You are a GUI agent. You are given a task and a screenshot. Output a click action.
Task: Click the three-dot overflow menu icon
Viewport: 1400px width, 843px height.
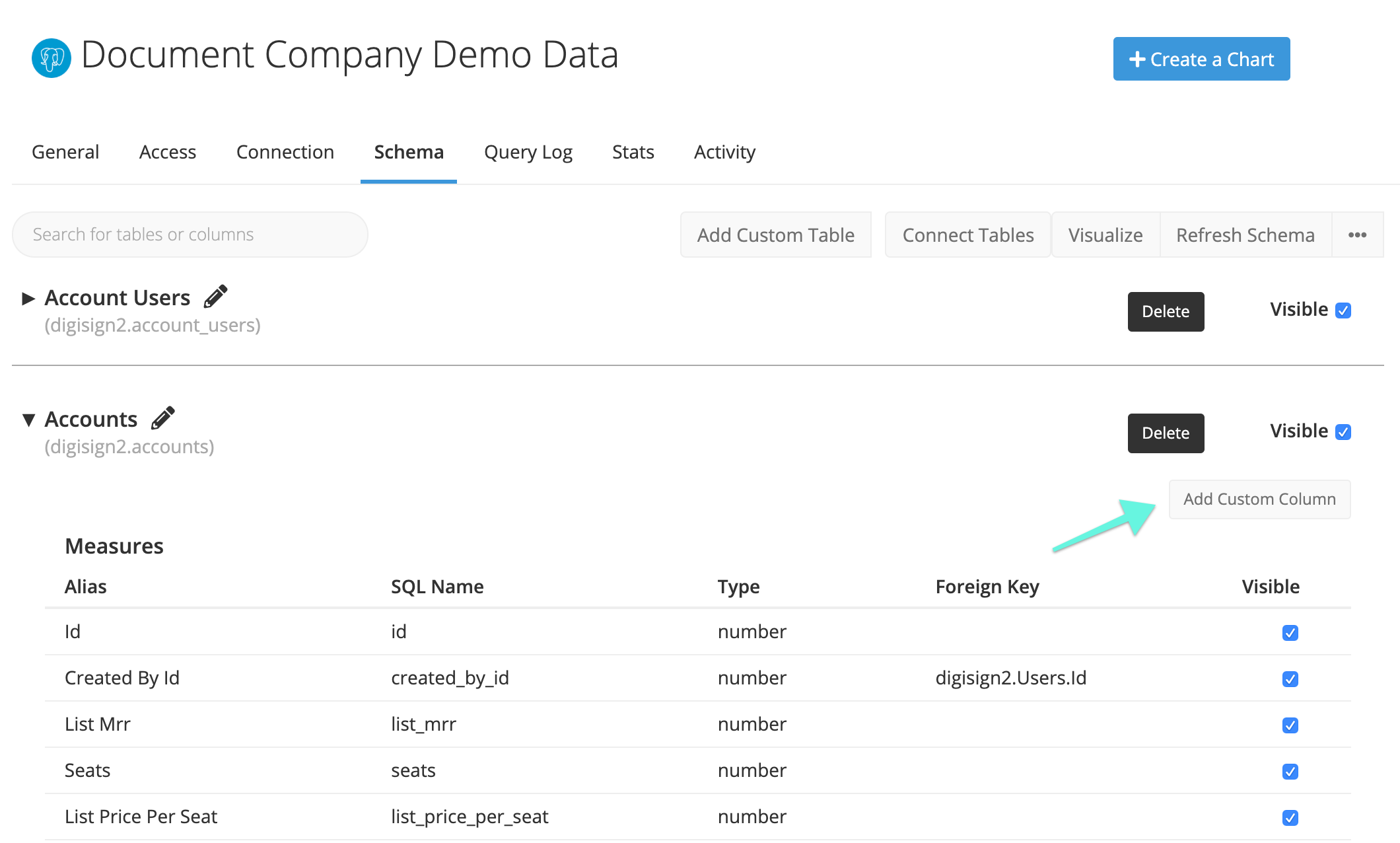point(1358,235)
